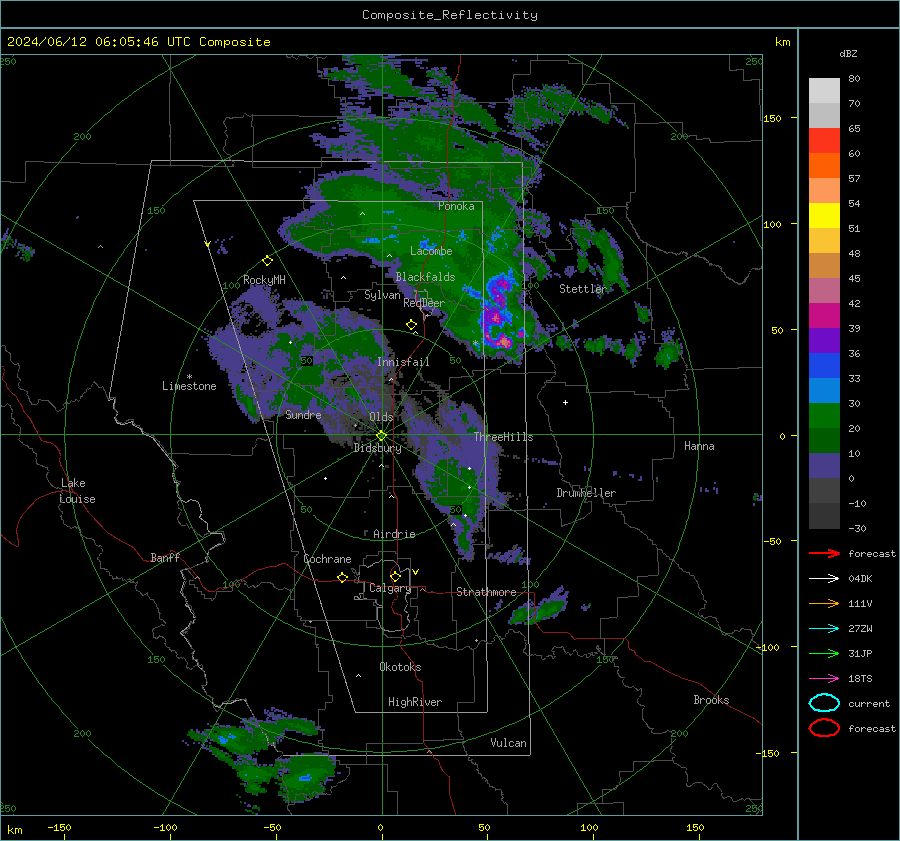The height and width of the screenshot is (841, 900).
Task: Click the Strathmore city label
Action: tap(486, 592)
